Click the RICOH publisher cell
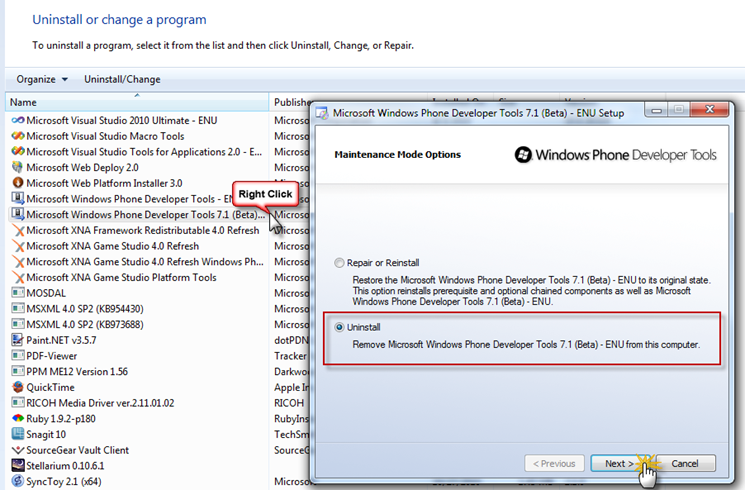 coord(289,403)
